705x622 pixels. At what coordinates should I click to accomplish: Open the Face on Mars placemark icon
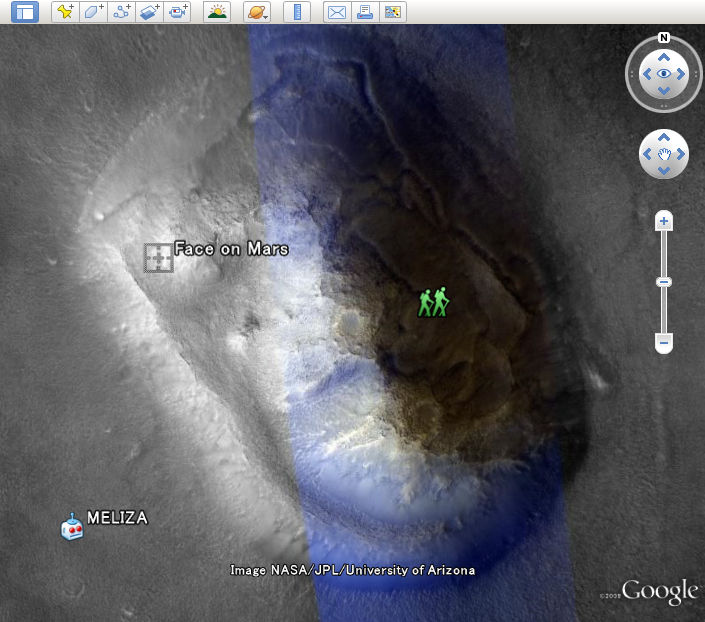pyautogui.click(x=158, y=258)
